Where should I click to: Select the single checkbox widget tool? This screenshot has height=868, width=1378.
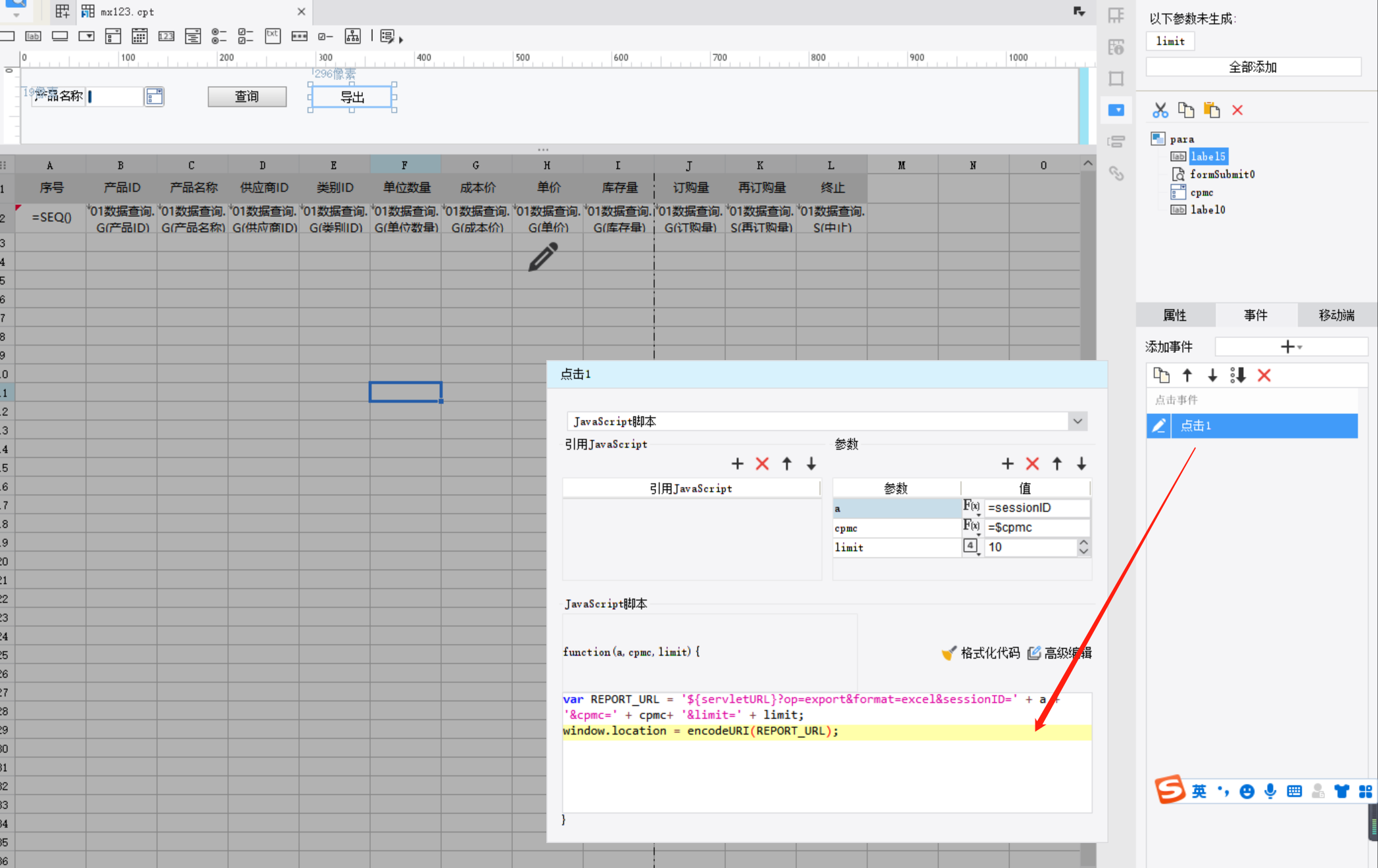(x=325, y=36)
